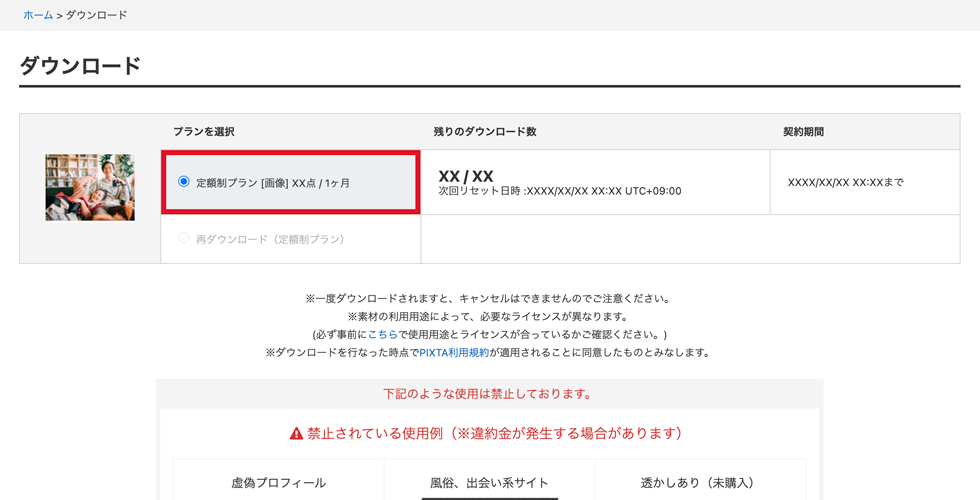
Task: Click the ダウンロード breadcrumb text
Action: [96, 15]
